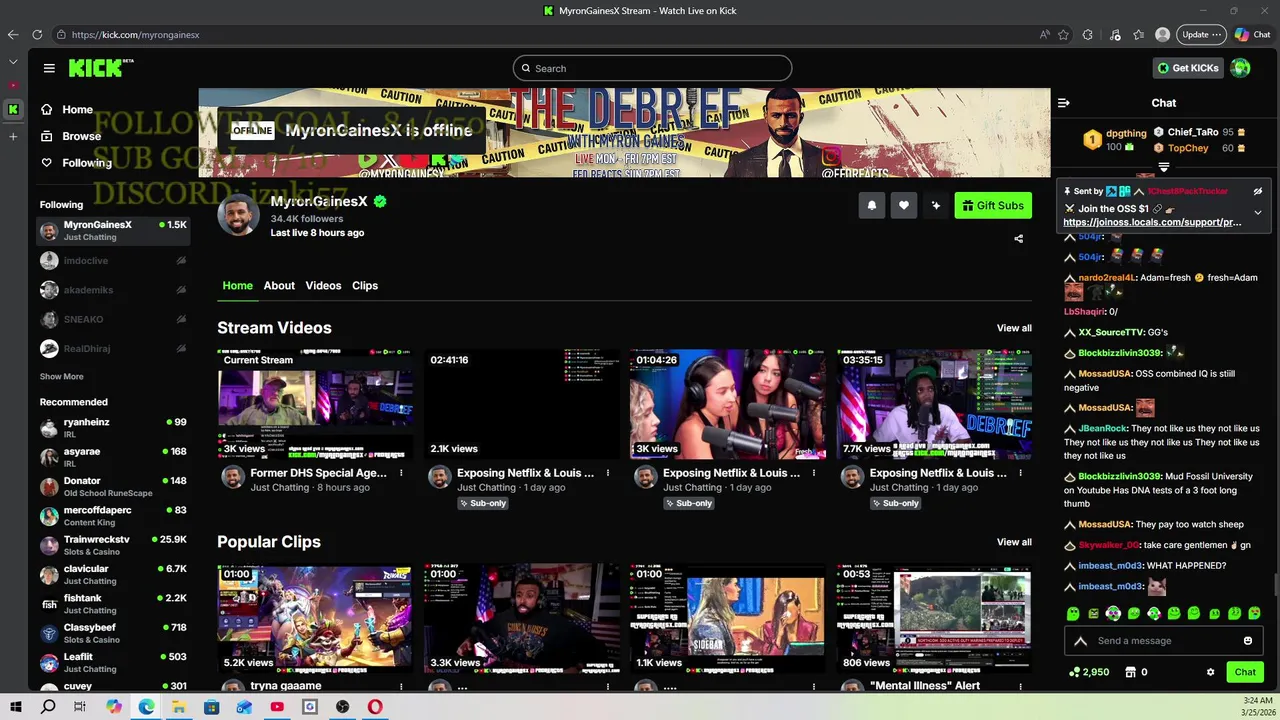The width and height of the screenshot is (1280, 720).
Task: Click dpgthing in the gift leaderboard
Action: point(1126,133)
